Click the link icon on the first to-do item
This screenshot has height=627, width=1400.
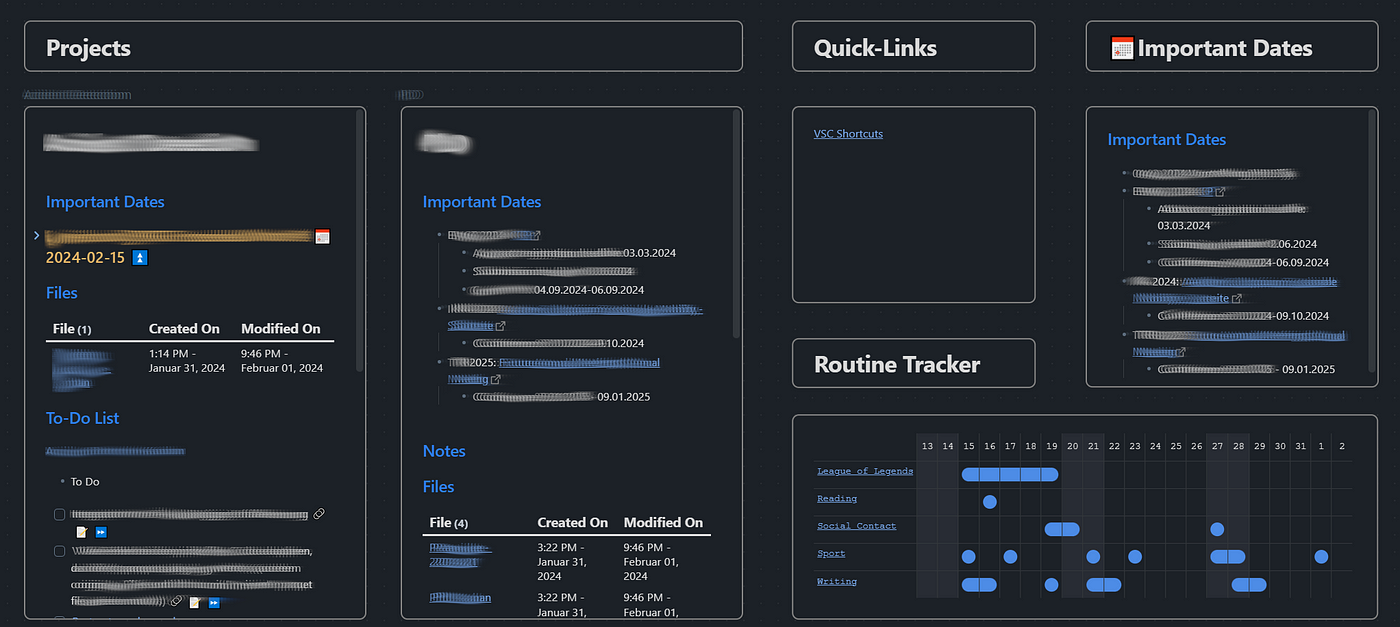pos(319,514)
